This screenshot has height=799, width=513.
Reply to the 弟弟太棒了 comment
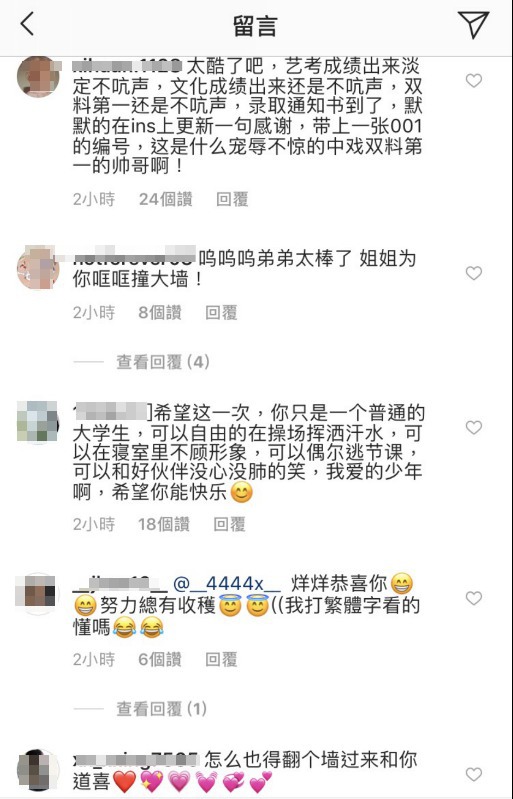[221, 312]
